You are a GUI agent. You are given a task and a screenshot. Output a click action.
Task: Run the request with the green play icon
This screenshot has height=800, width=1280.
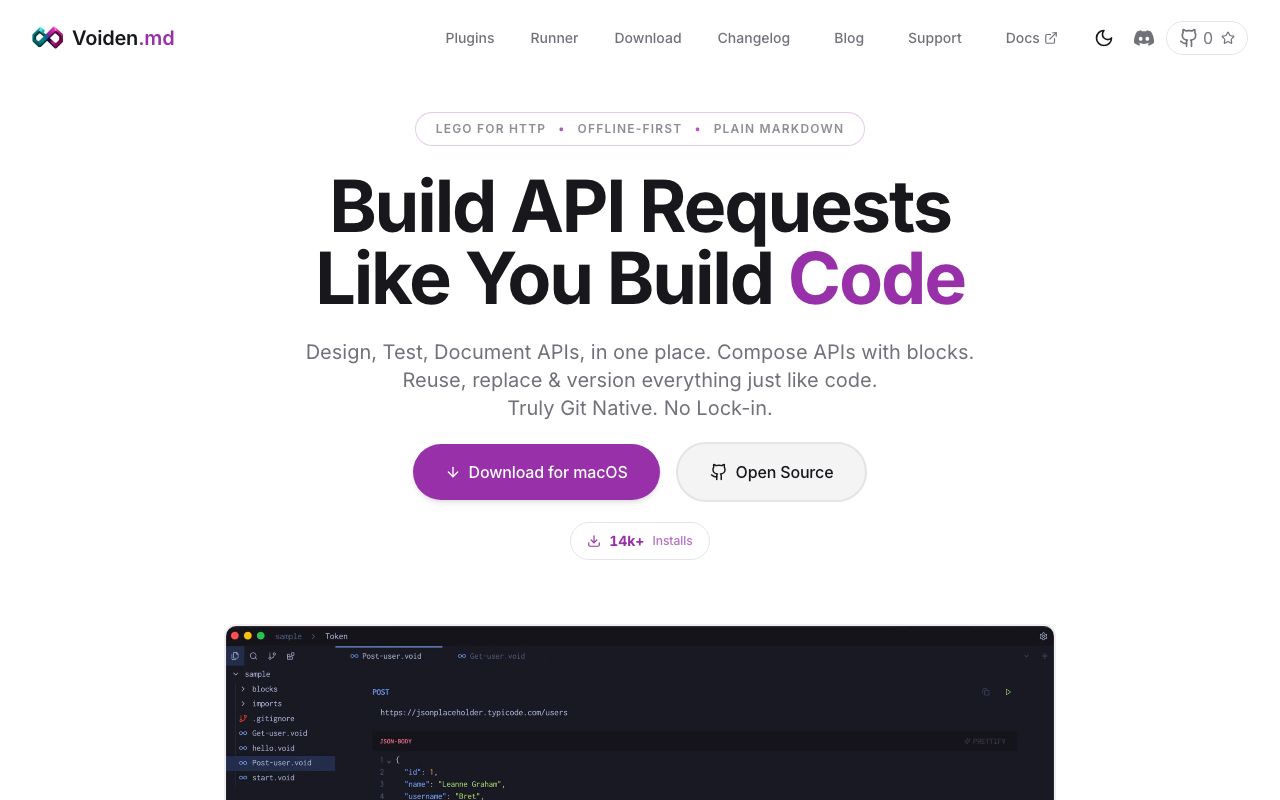1008,692
